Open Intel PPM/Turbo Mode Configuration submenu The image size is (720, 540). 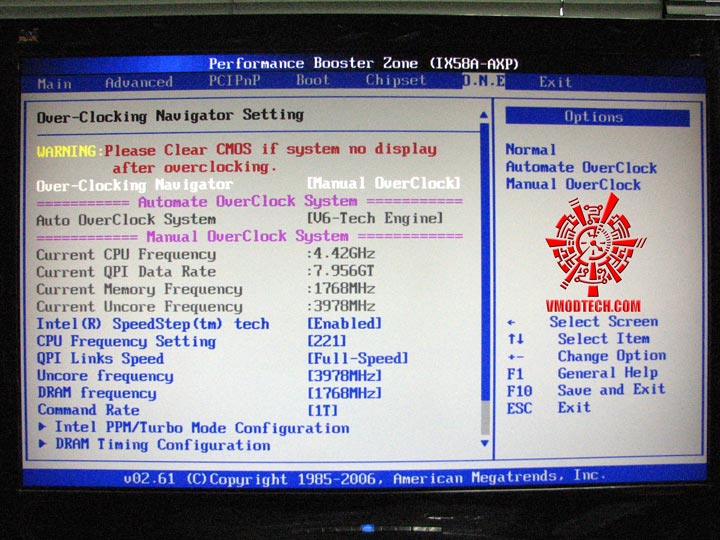coord(202,428)
